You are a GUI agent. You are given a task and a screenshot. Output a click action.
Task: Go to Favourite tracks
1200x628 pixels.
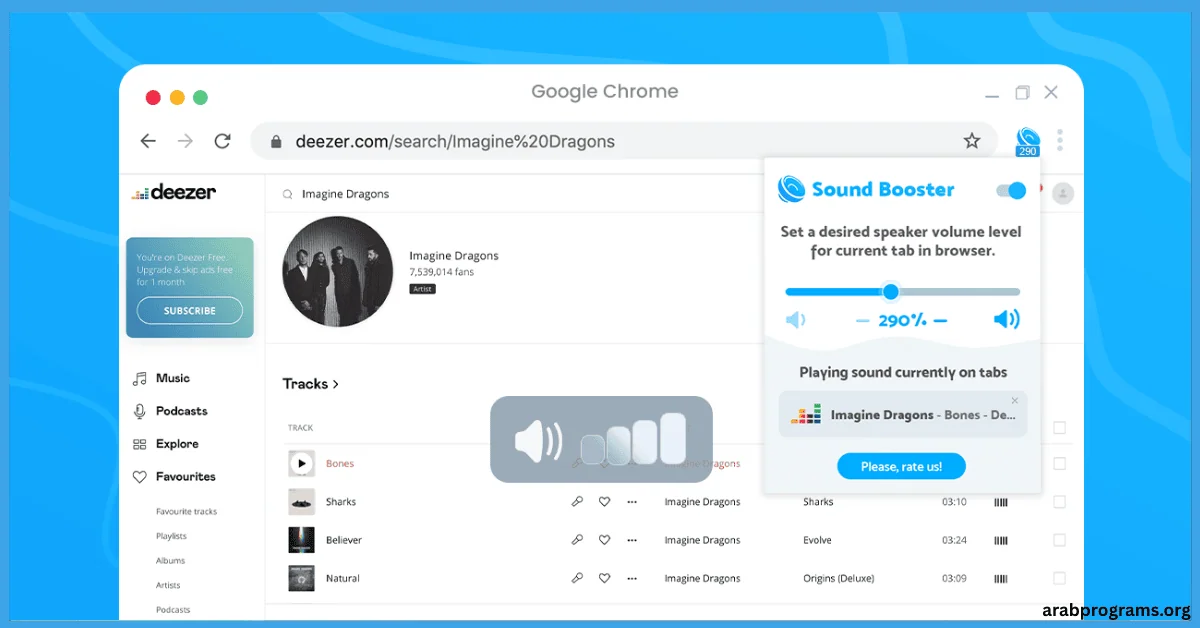(x=186, y=512)
